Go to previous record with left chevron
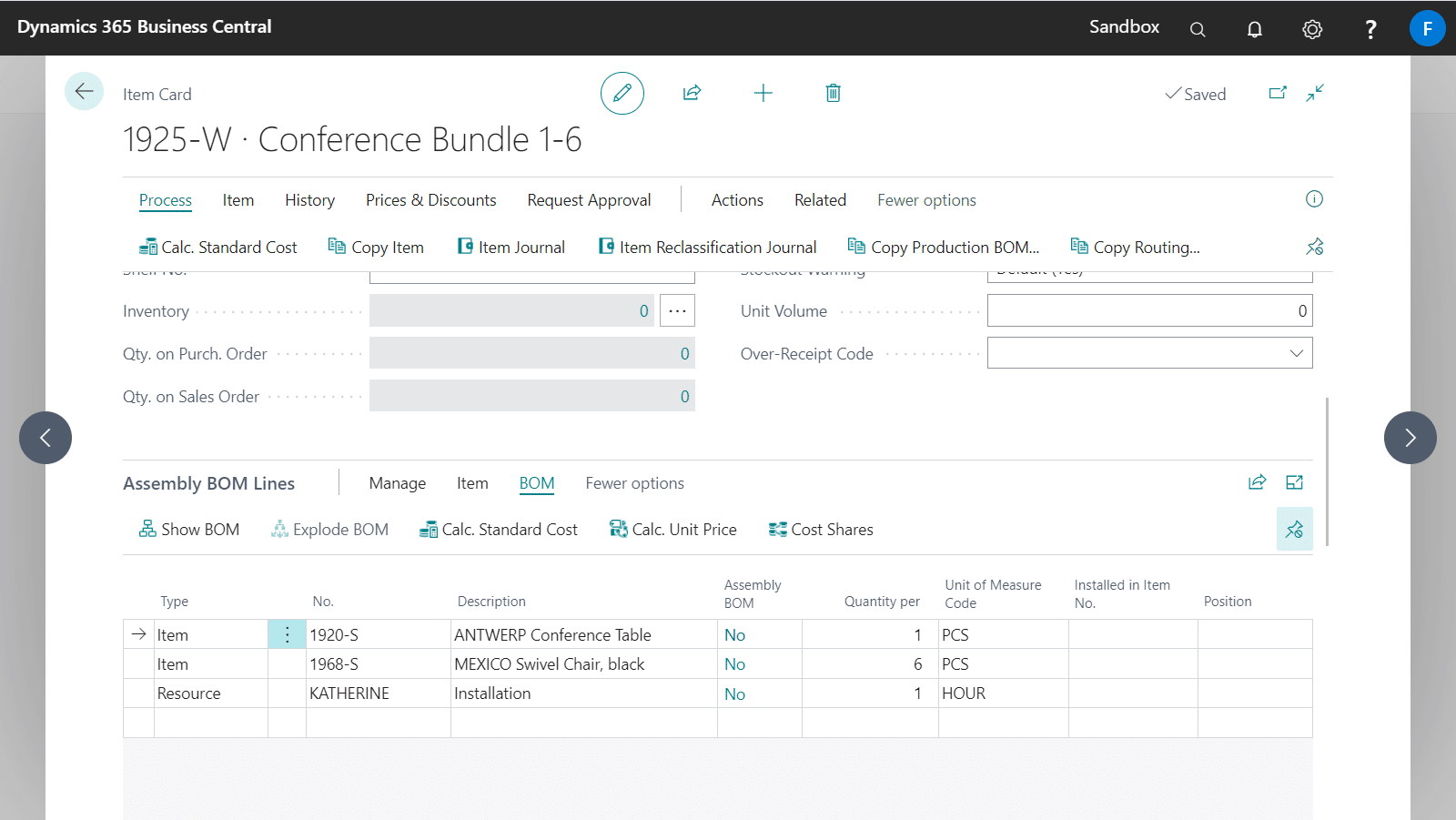The width and height of the screenshot is (1456, 820). tap(45, 438)
